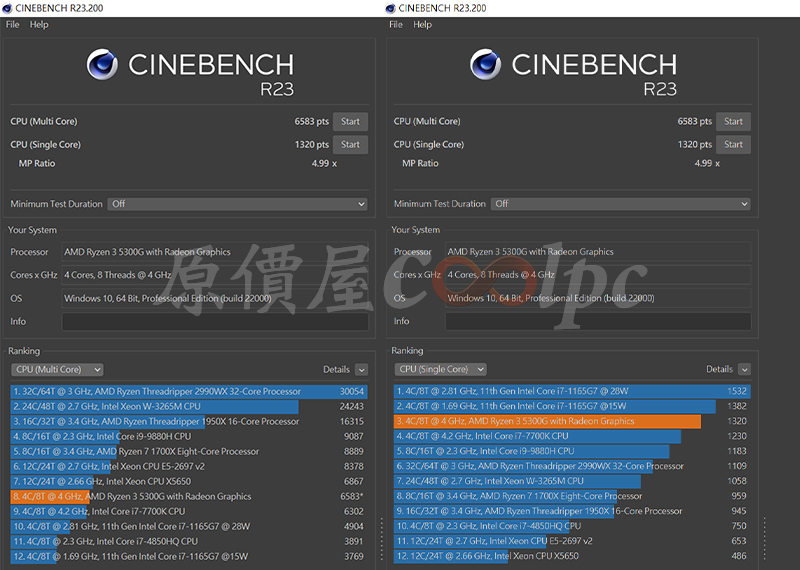Select Core i7-7700K row scoring 1230
The height and width of the screenshot is (570, 800).
click(x=572, y=436)
